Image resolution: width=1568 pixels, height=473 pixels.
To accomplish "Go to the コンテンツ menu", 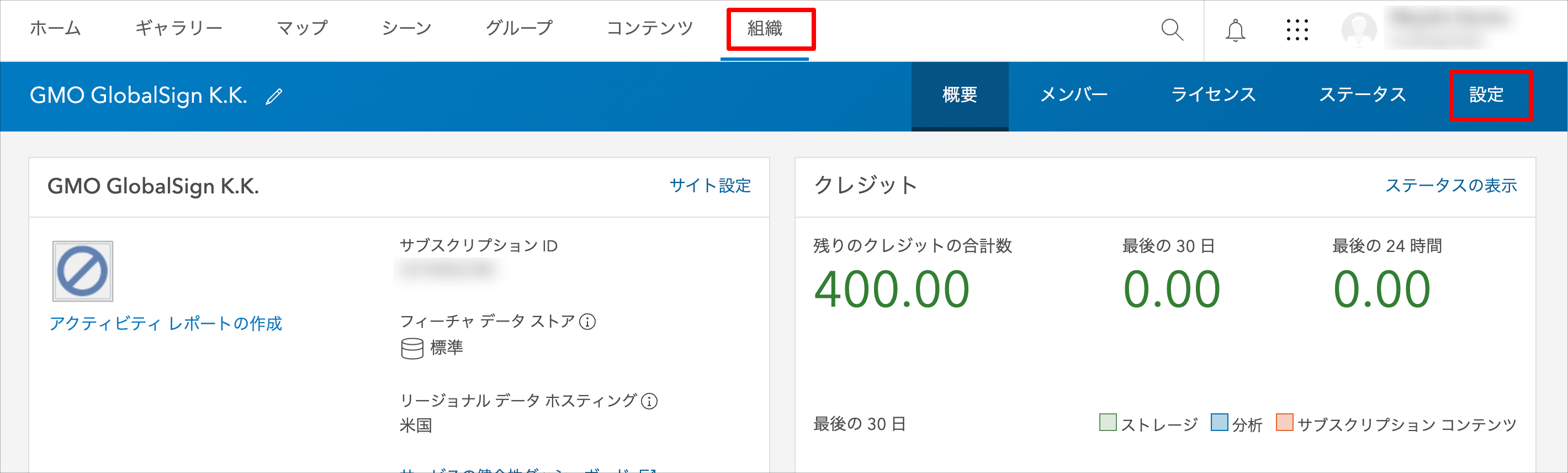I will [649, 29].
